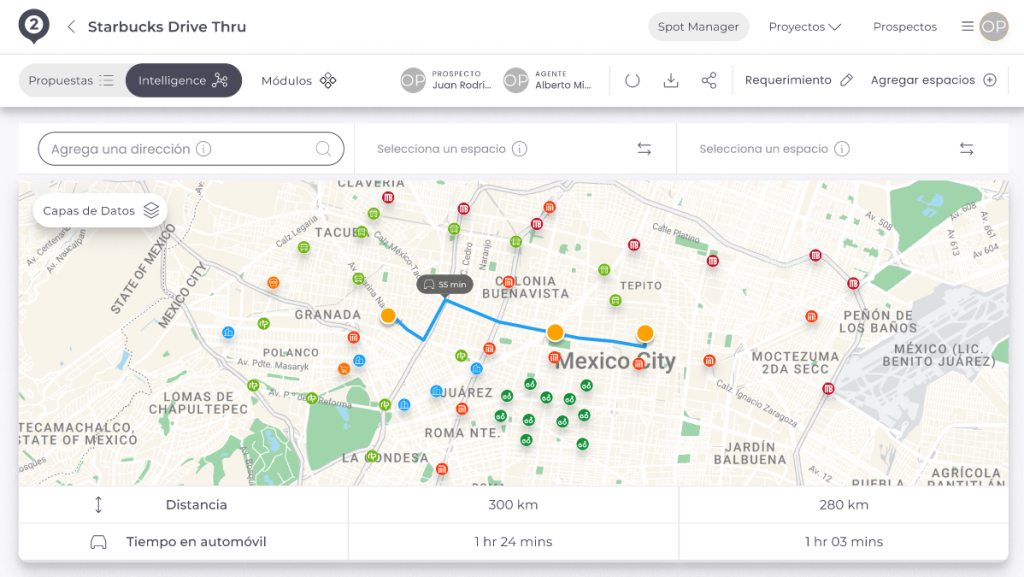Click the OP user avatar at top right
1024x577 pixels.
[993, 27]
